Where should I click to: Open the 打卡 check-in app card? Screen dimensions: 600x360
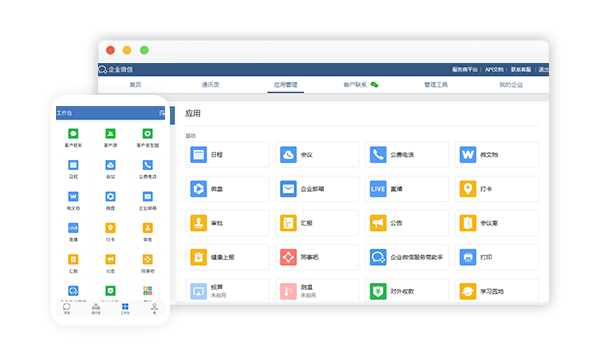497,189
